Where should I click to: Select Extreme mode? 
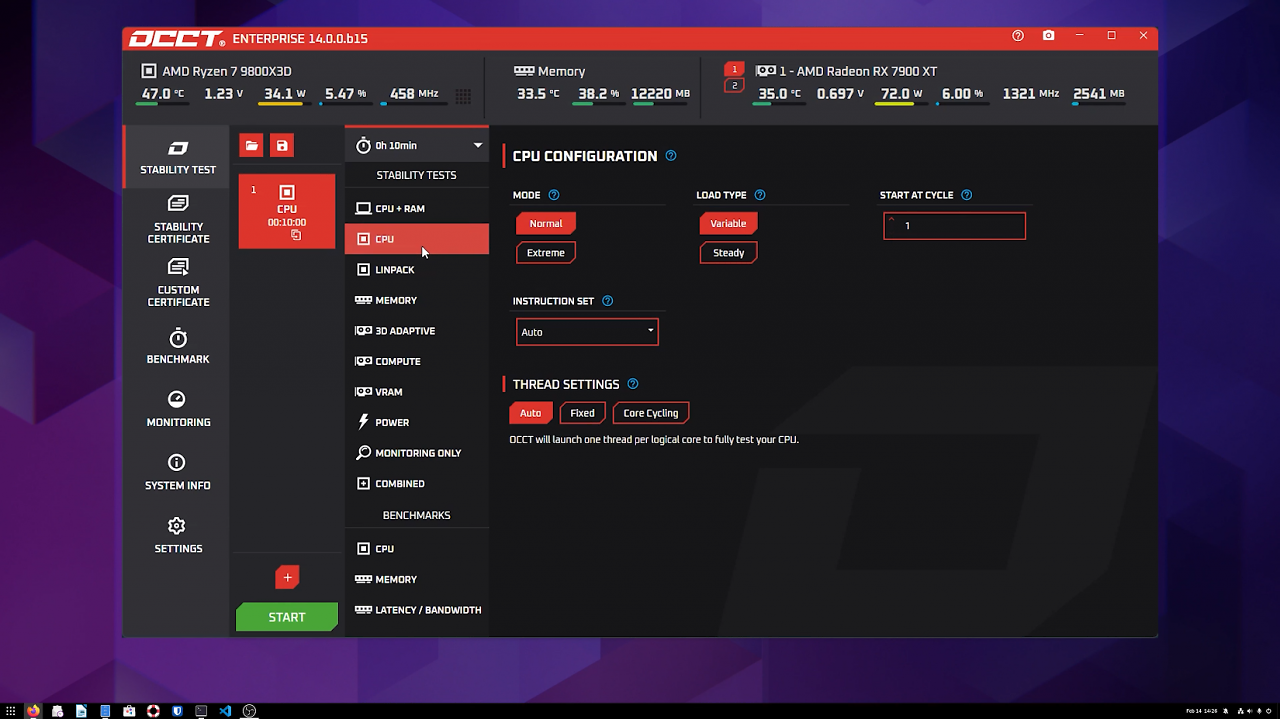546,253
